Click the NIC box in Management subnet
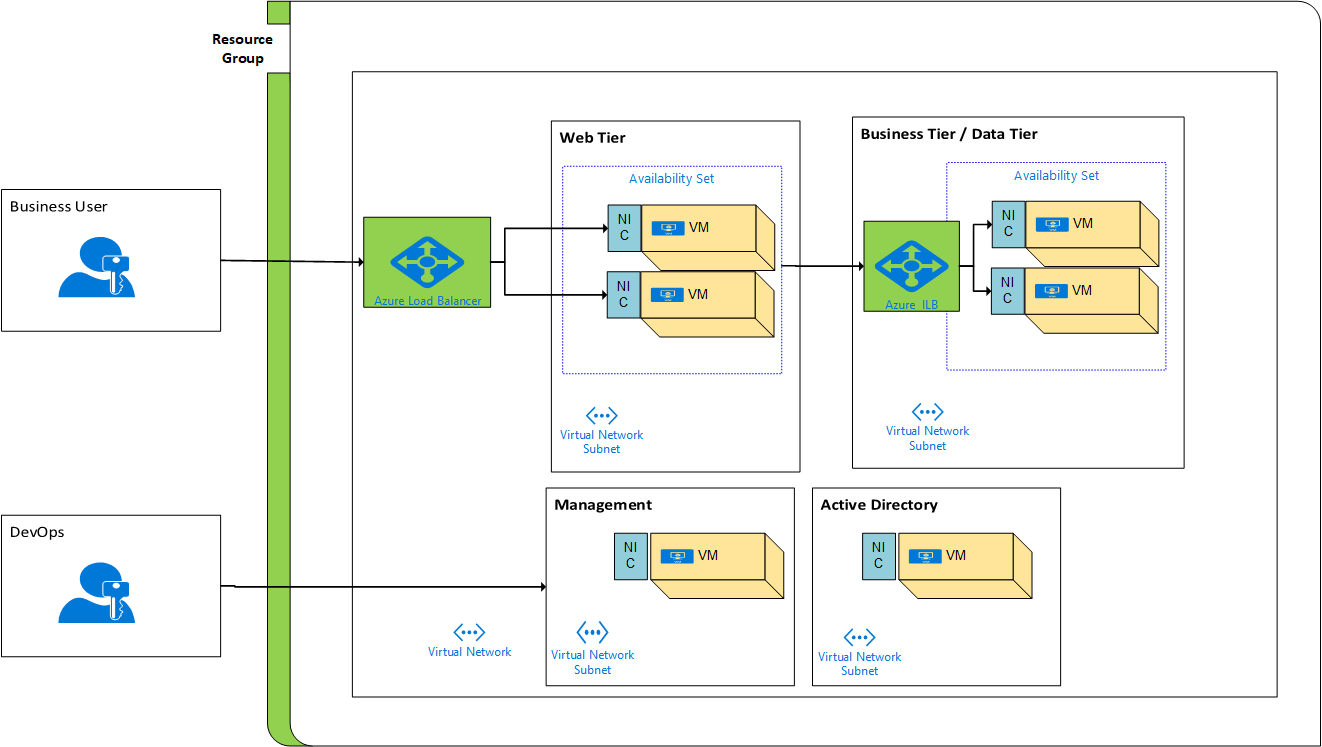This screenshot has height=747, width=1322. click(631, 556)
